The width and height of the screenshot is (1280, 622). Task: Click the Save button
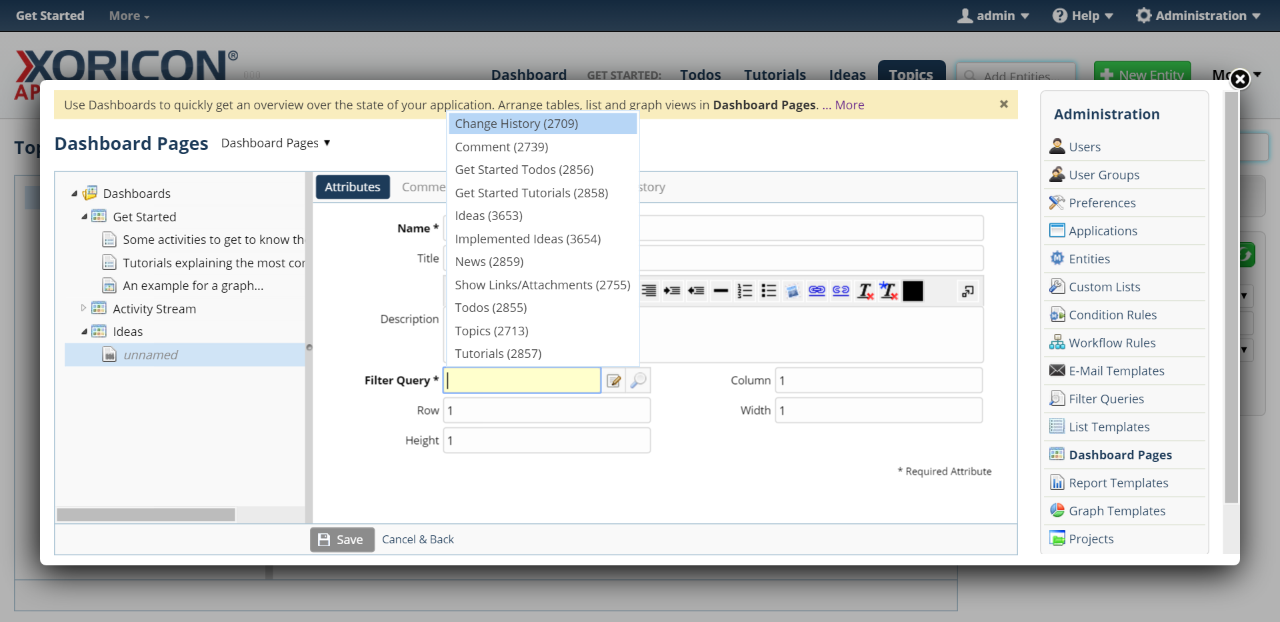tap(342, 540)
